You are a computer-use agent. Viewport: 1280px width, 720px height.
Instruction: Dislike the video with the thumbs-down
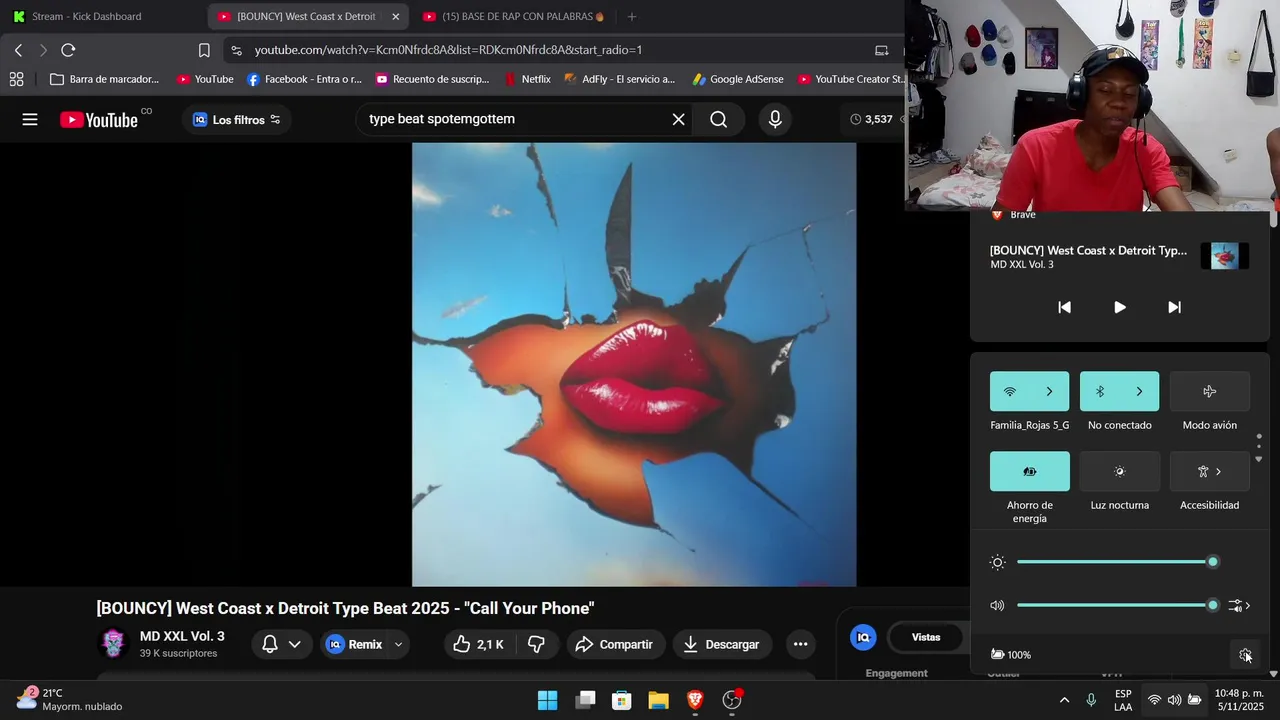(x=536, y=644)
